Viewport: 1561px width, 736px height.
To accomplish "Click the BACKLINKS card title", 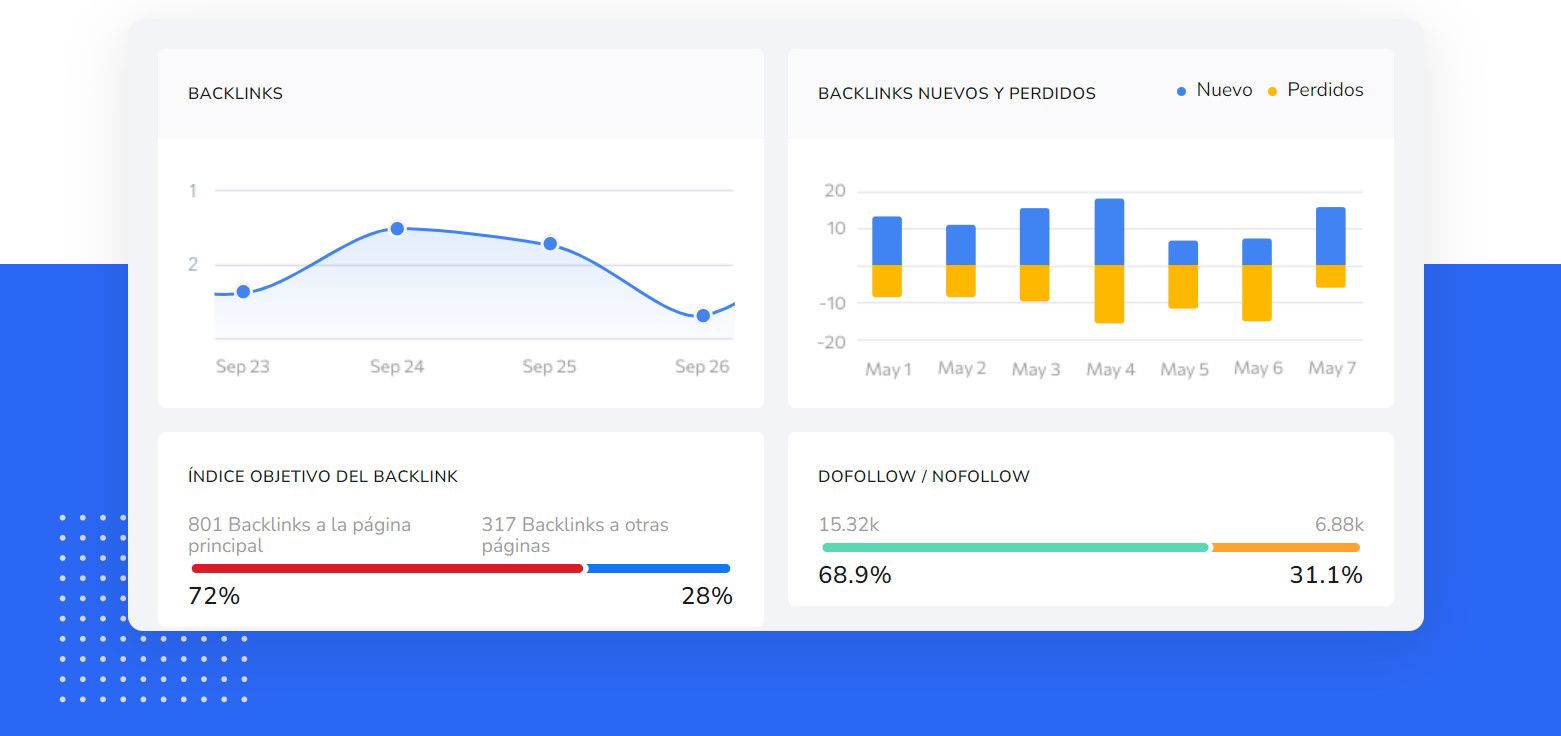I will 235,93.
